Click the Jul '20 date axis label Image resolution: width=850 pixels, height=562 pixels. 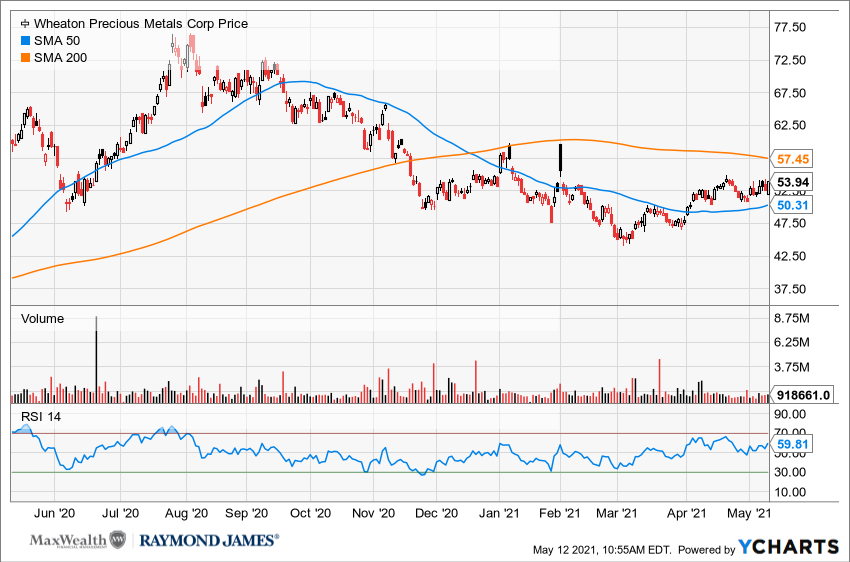(120, 513)
